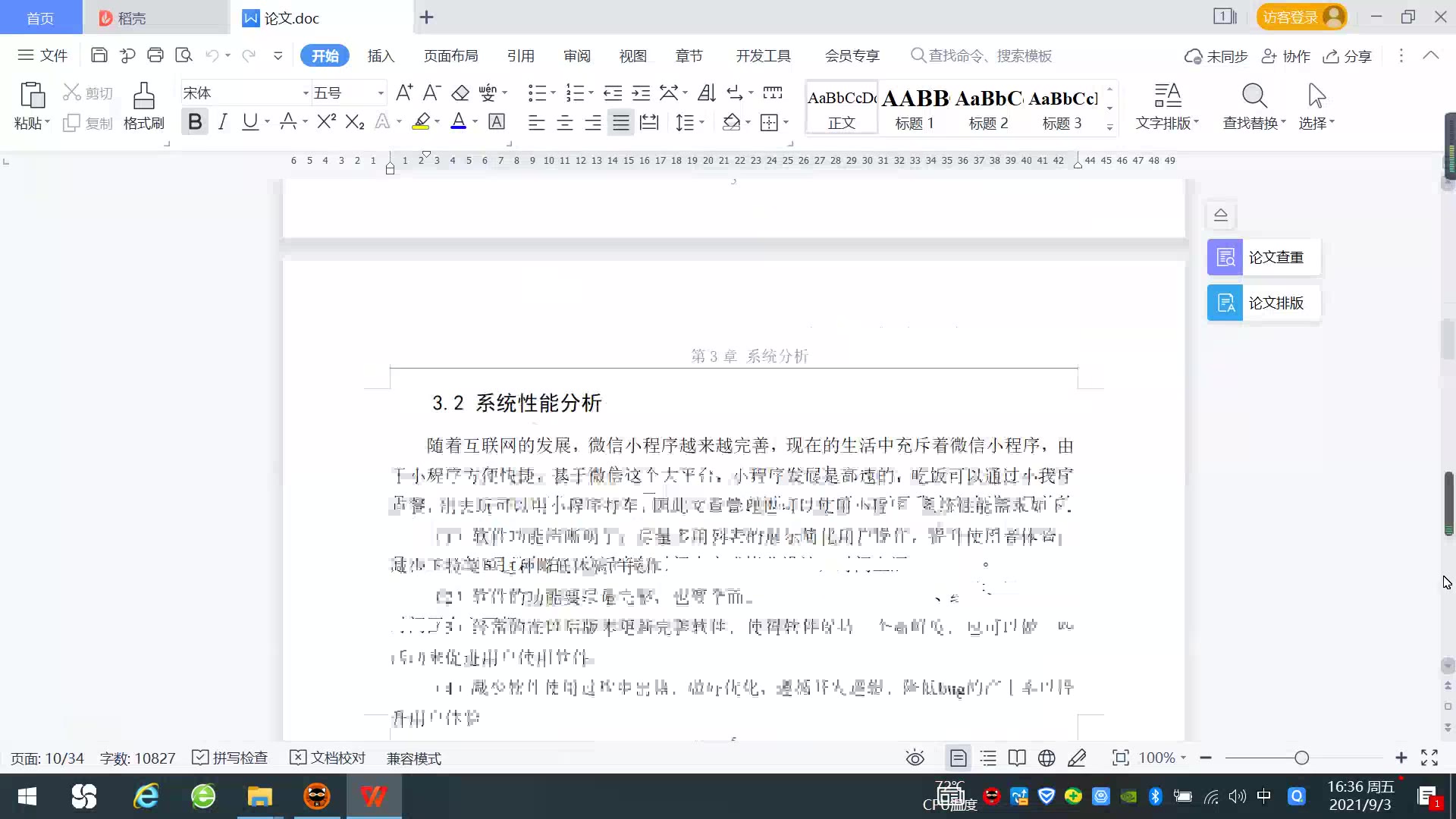Toggle italic formatting
The image size is (1456, 819).
222,121
